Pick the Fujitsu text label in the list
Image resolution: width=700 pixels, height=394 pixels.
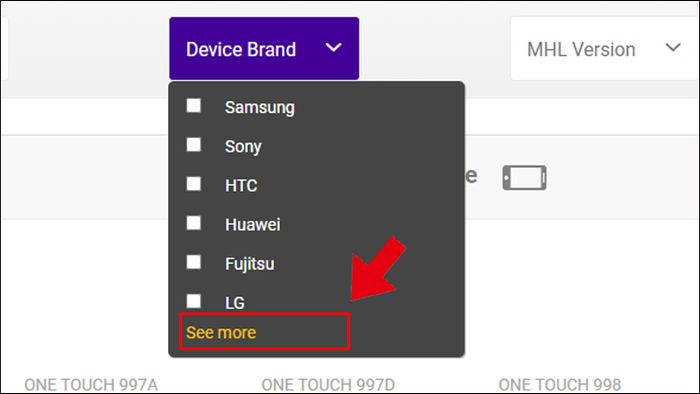pos(250,264)
